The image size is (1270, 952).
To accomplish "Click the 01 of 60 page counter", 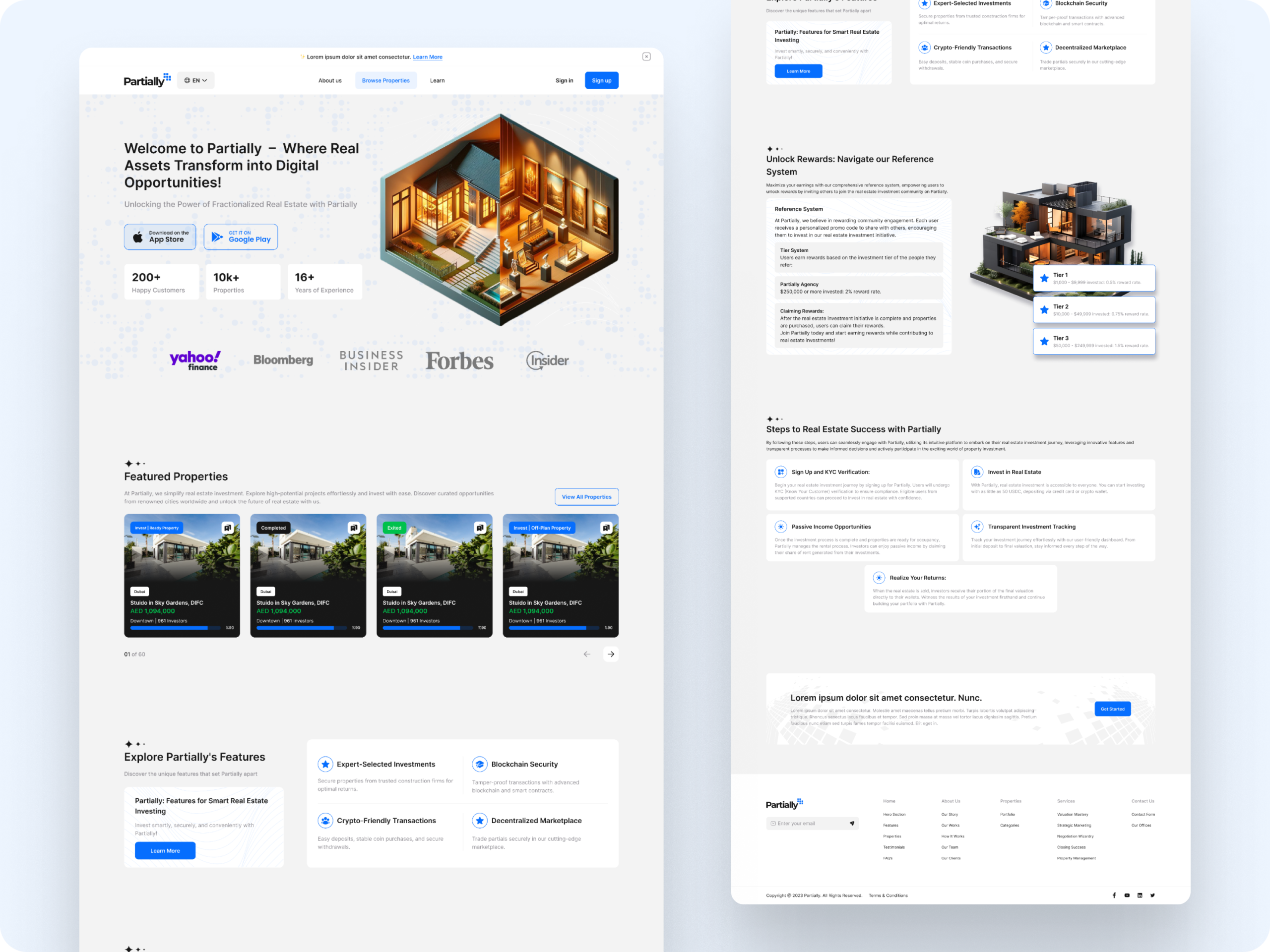I will [x=134, y=654].
